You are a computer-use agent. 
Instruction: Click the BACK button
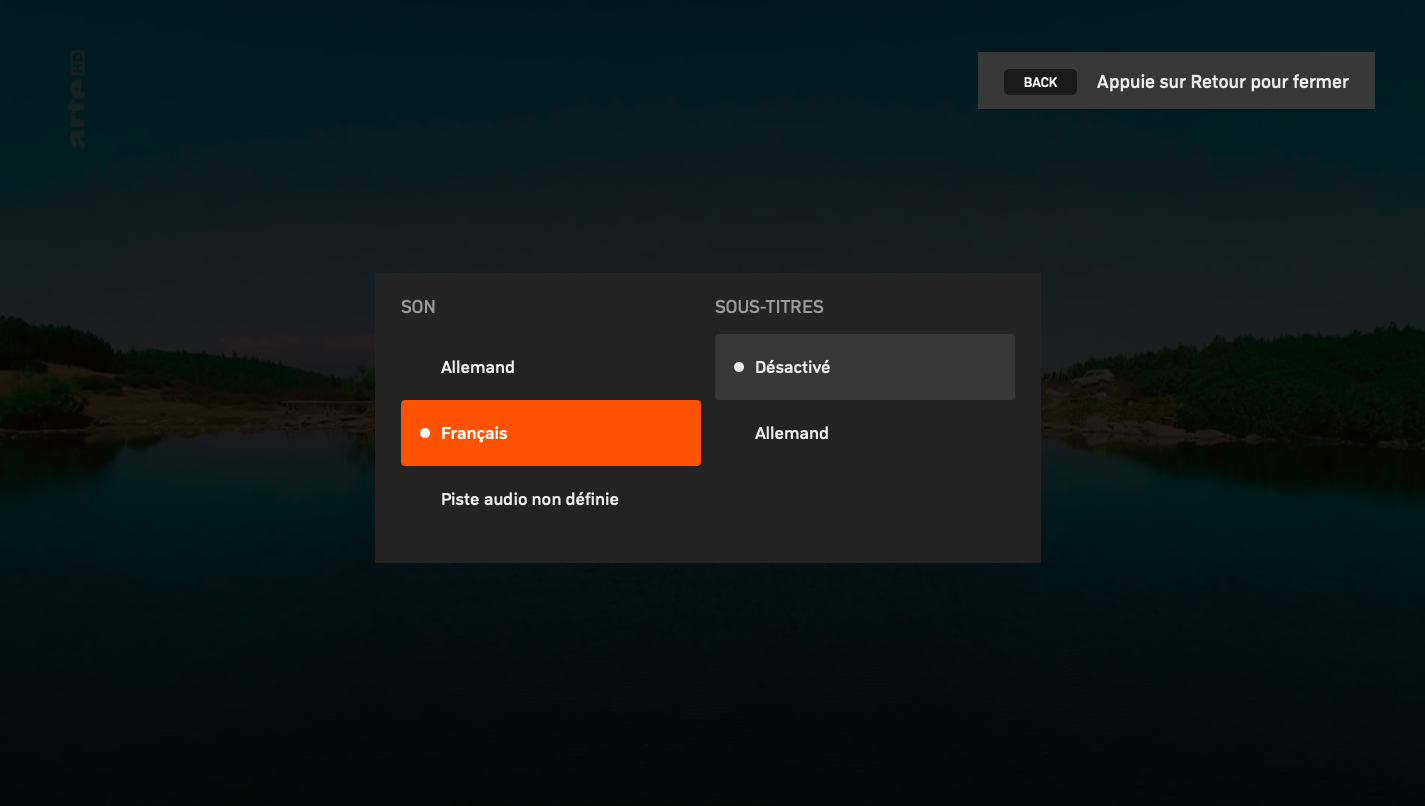[x=1040, y=82]
